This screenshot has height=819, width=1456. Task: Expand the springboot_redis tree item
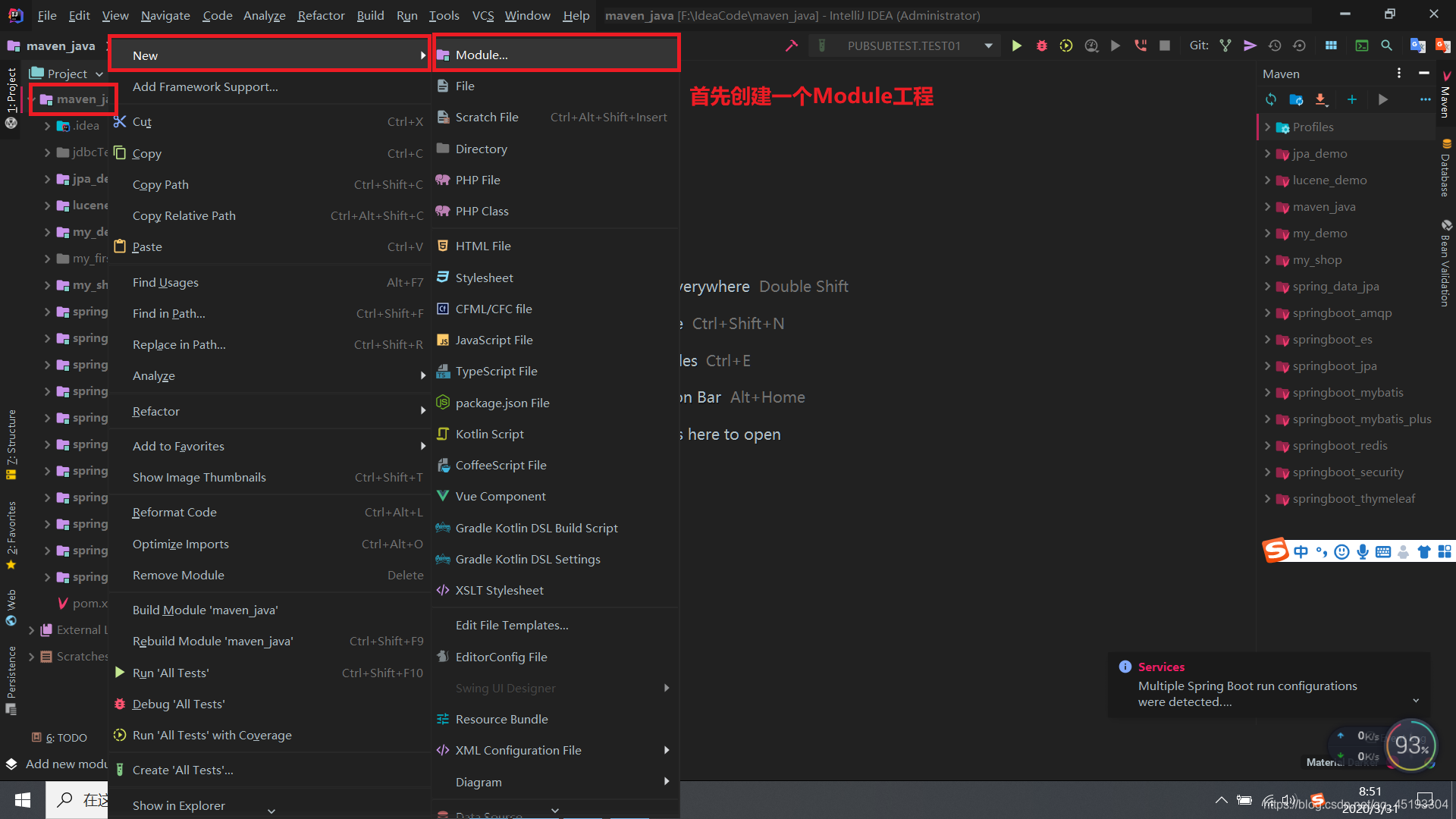(1267, 445)
